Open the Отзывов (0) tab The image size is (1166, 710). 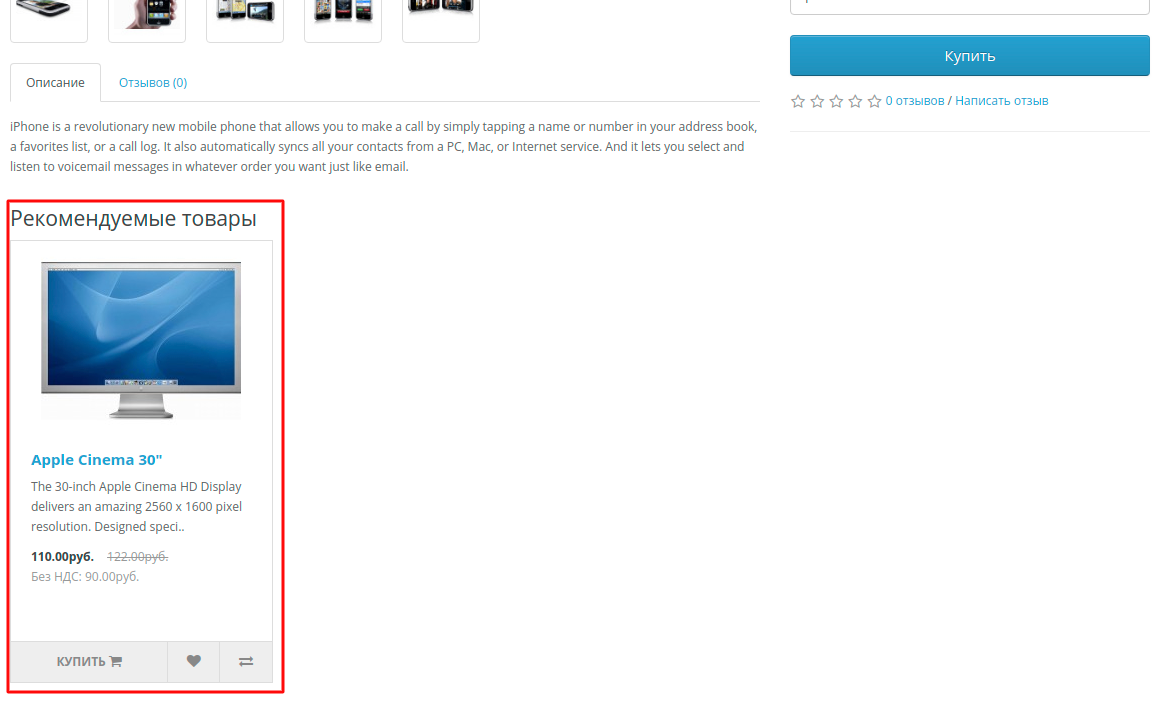tap(153, 83)
